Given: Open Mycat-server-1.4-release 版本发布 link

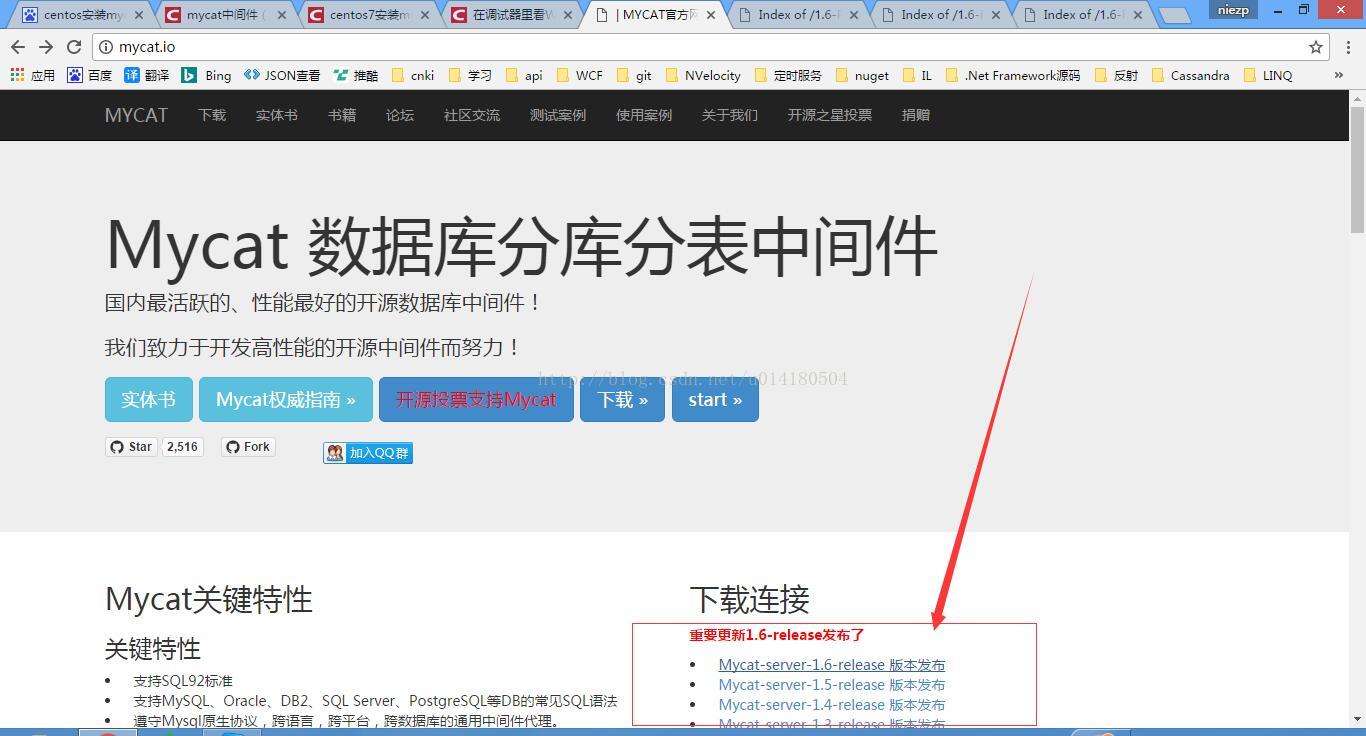Looking at the screenshot, I should click(x=832, y=705).
